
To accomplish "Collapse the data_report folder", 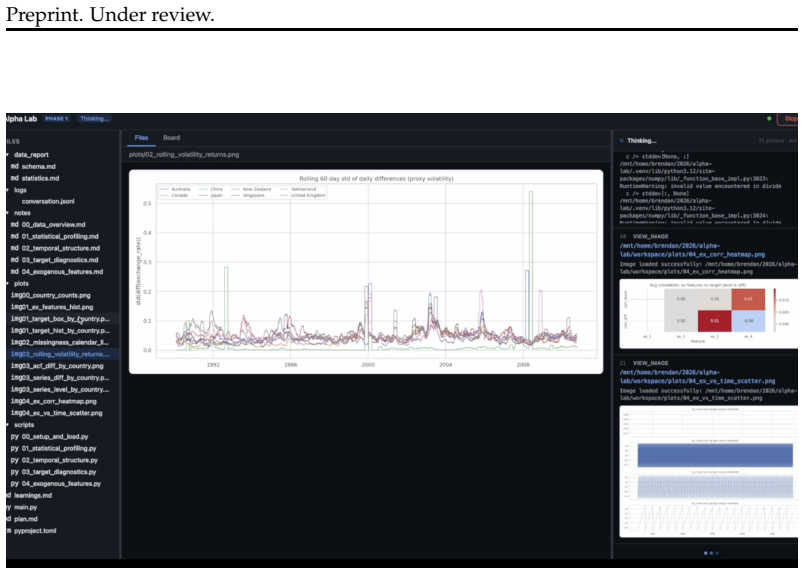I will 8,155.
